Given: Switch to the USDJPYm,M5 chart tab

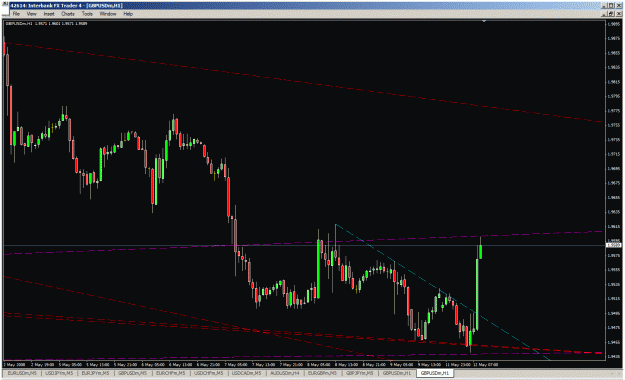Looking at the screenshot, I should coord(59,373).
